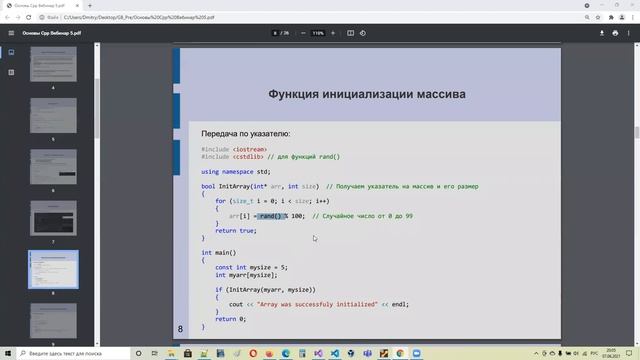Open the thumbnails view in sidebar
This screenshot has width=640, height=360.
(11, 52)
